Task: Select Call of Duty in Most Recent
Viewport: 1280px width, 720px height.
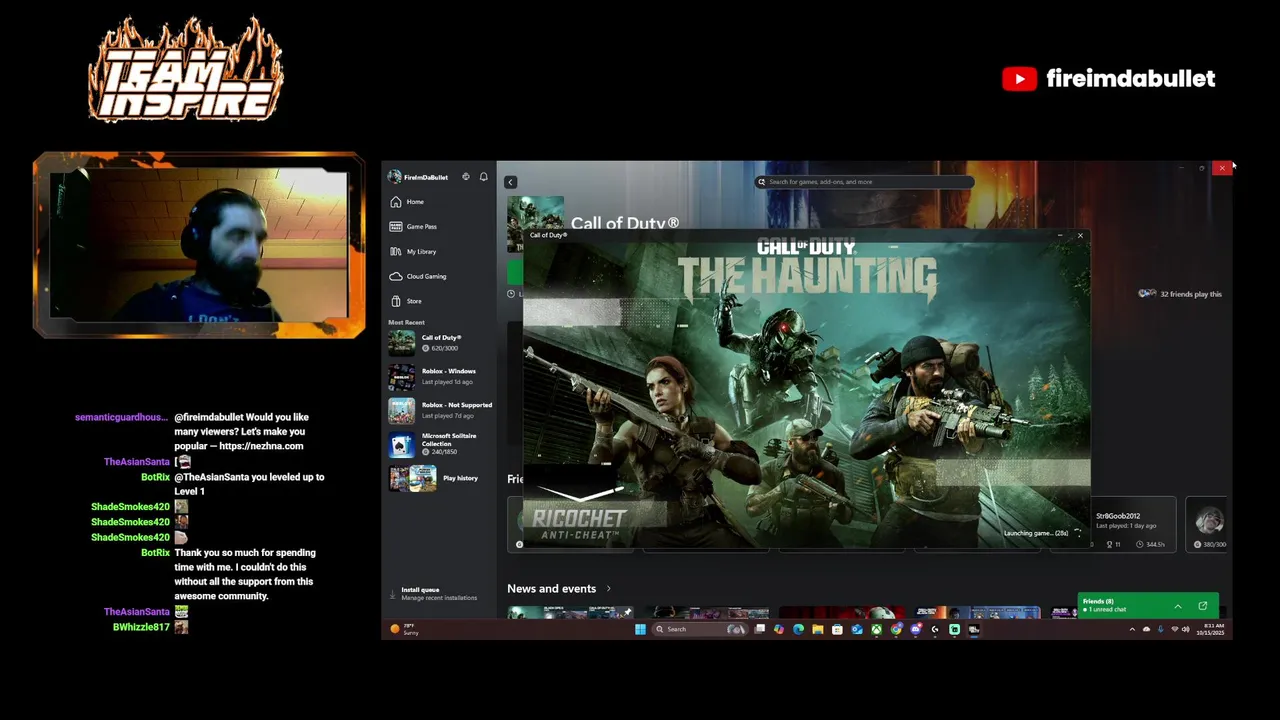Action: [x=440, y=343]
